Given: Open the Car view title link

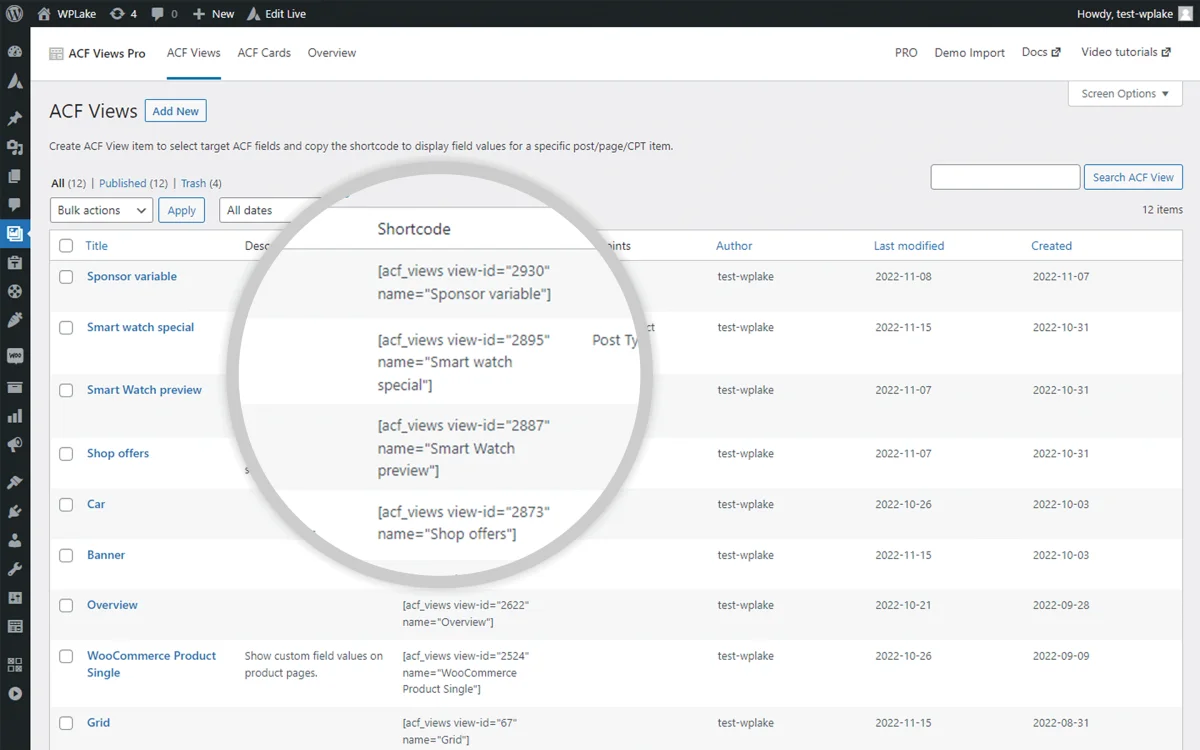Looking at the screenshot, I should pyautogui.click(x=96, y=505).
